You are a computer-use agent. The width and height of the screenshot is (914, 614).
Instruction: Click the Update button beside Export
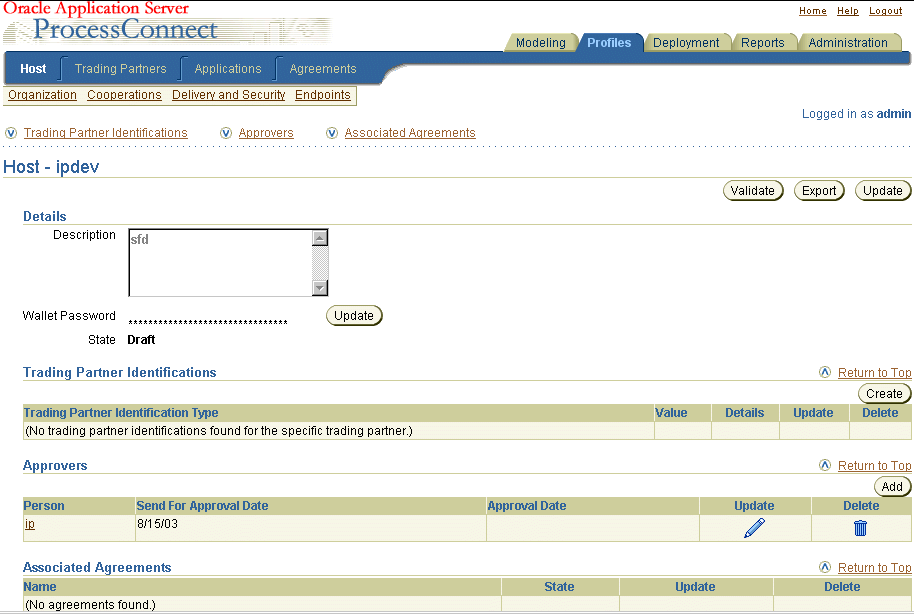click(x=883, y=191)
